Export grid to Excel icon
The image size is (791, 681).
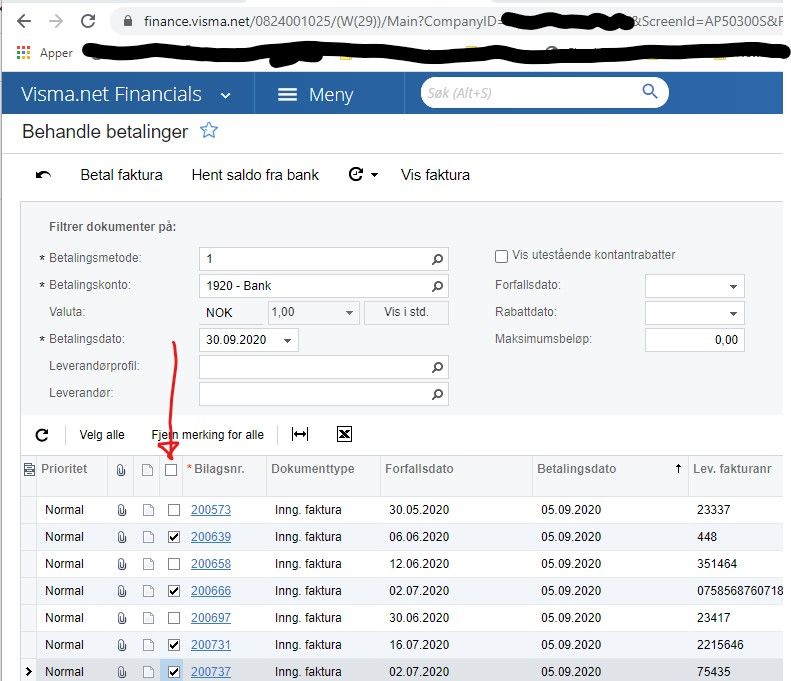click(344, 434)
